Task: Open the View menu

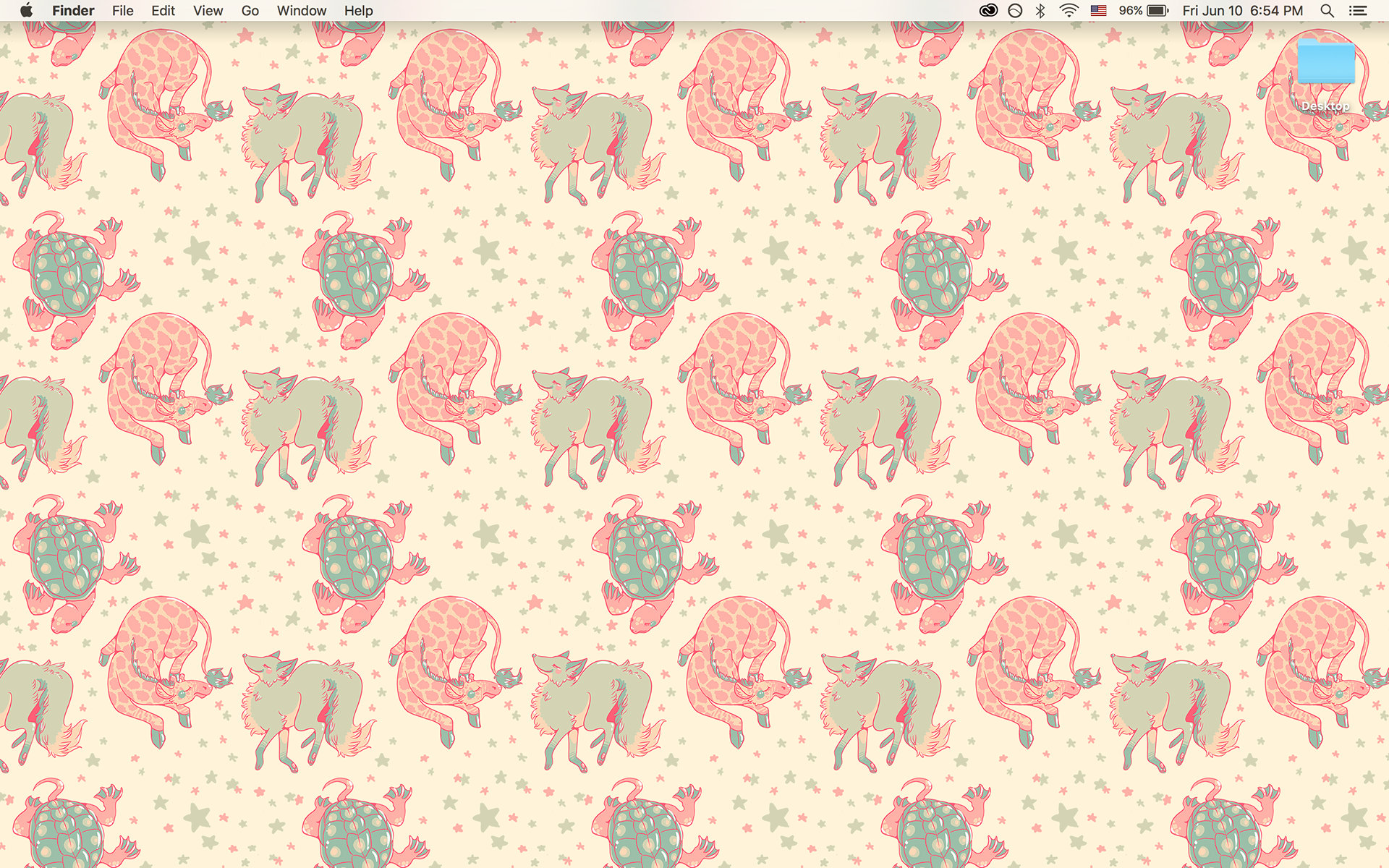Action: click(x=208, y=11)
